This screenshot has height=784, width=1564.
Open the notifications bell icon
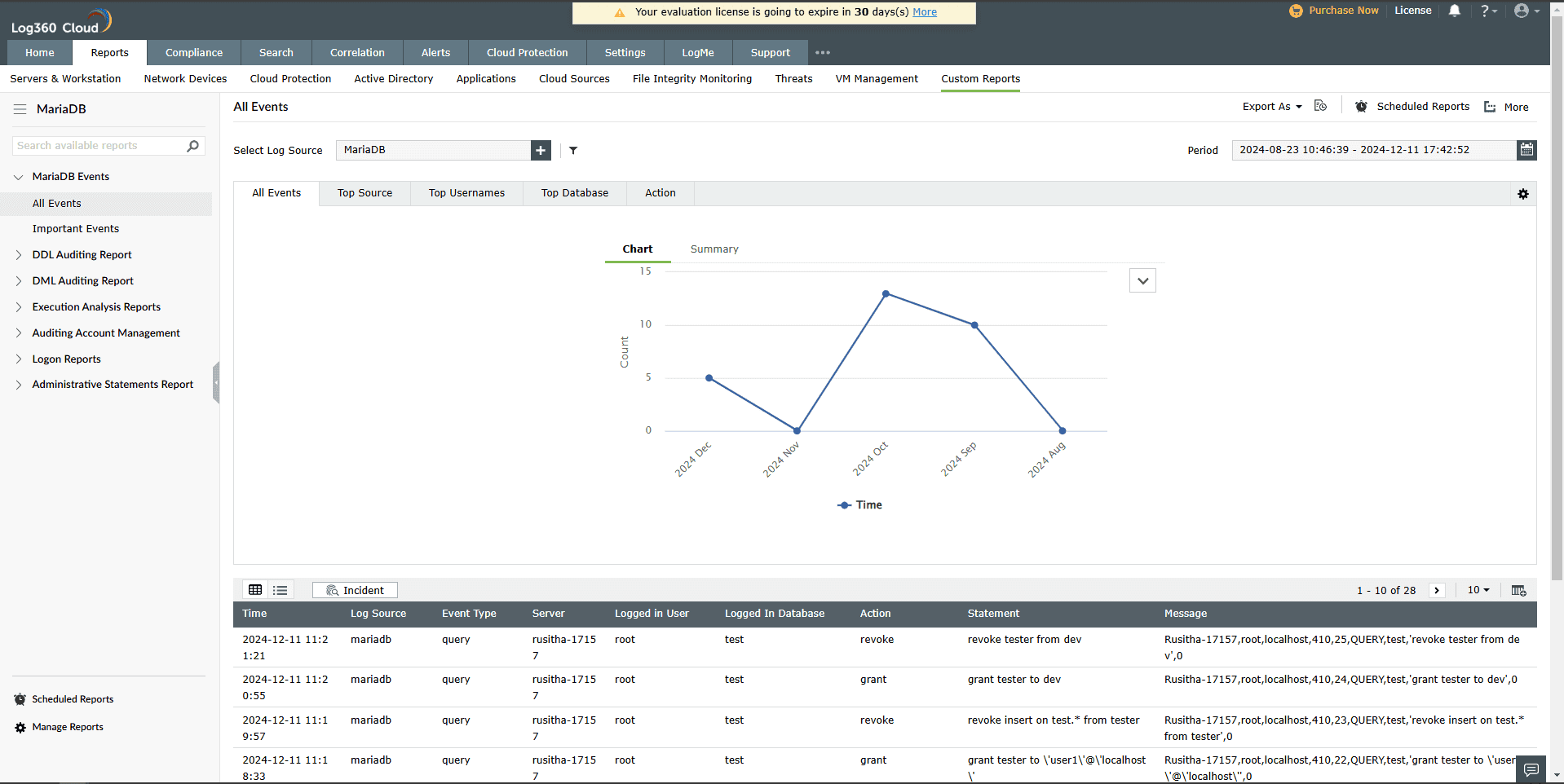(x=1454, y=11)
